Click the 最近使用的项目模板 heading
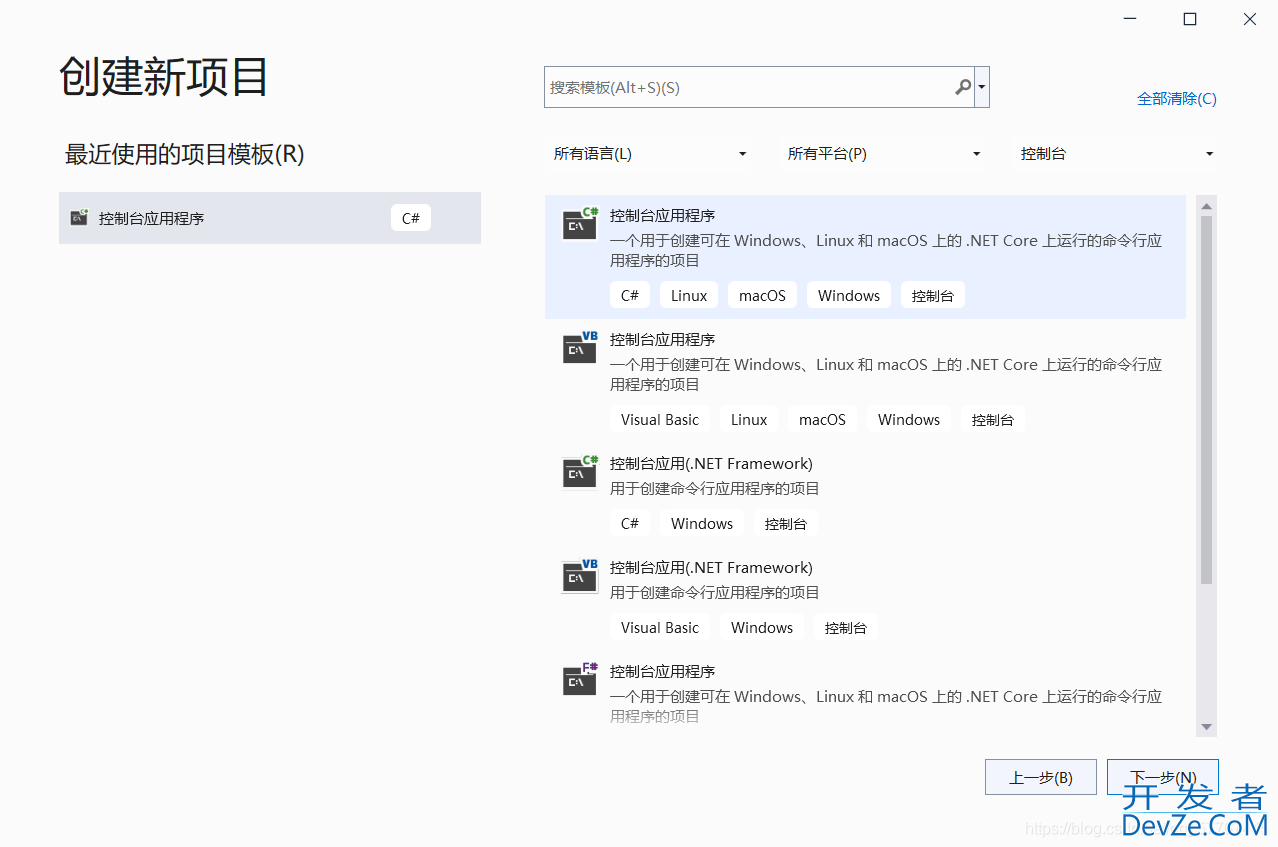The image size is (1278, 847). [x=185, y=155]
